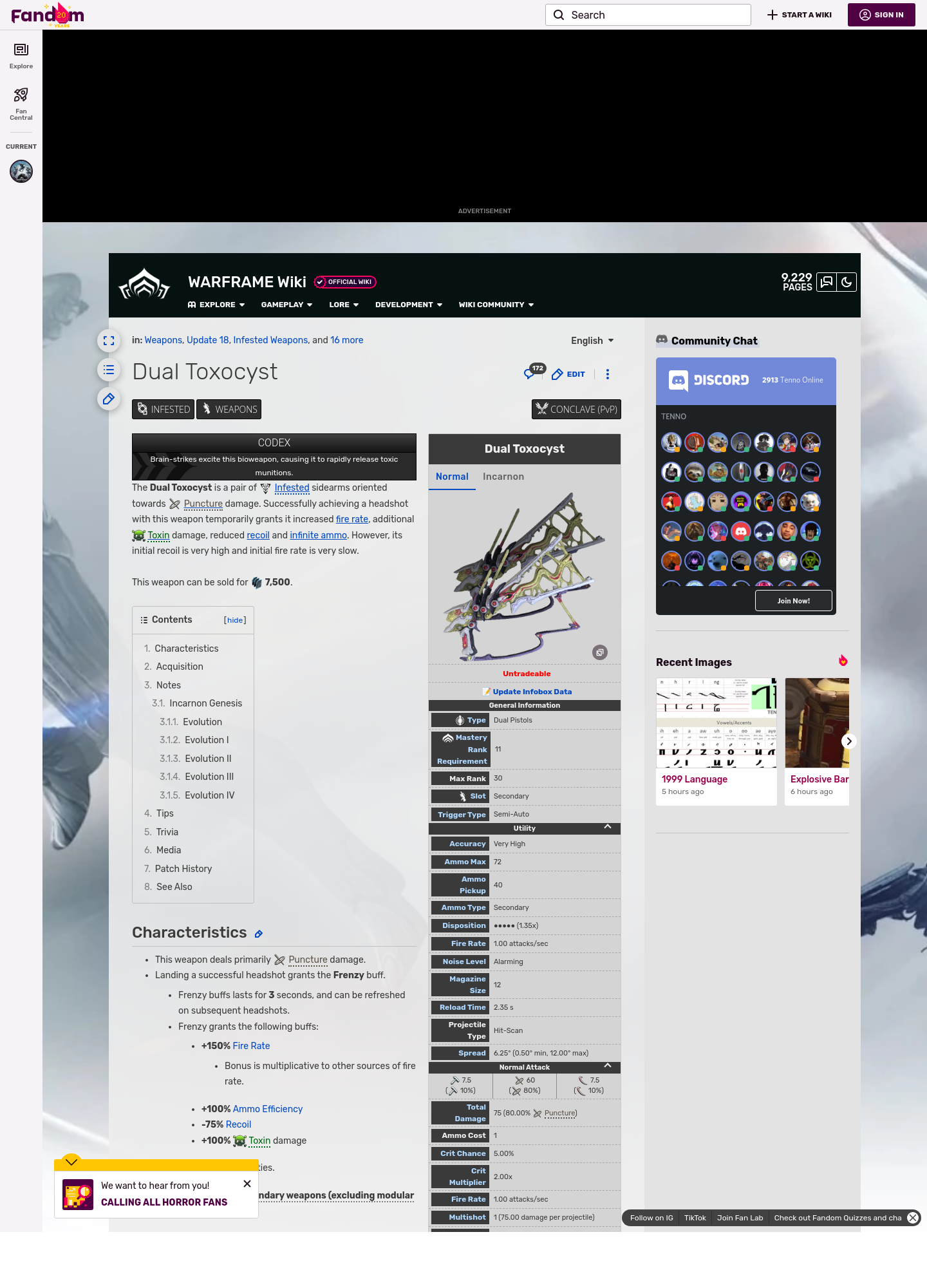The height and width of the screenshot is (1288, 927).
Task: Jump to Evolution III in contents
Action: pos(209,777)
